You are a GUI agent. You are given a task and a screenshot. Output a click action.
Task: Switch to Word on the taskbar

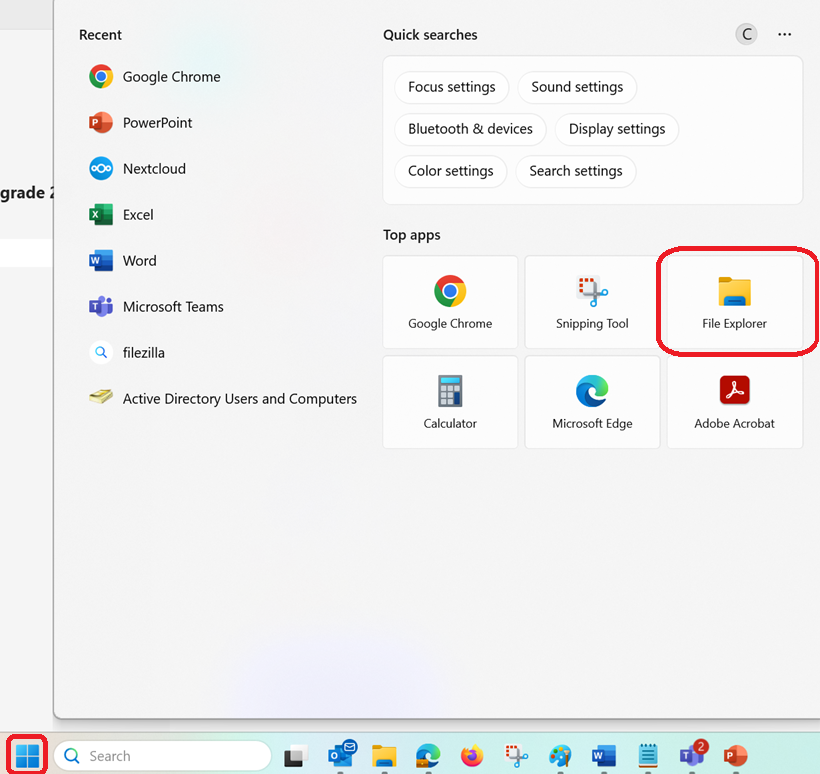click(x=604, y=756)
